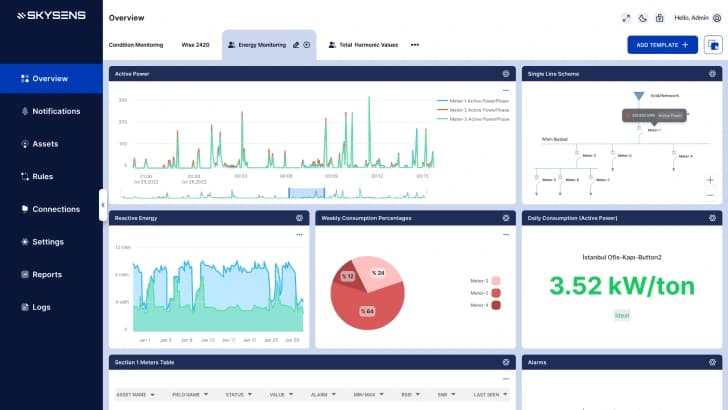The image size is (728, 410).
Task: Open the three-dots menu beside the tabs
Action: click(x=415, y=45)
